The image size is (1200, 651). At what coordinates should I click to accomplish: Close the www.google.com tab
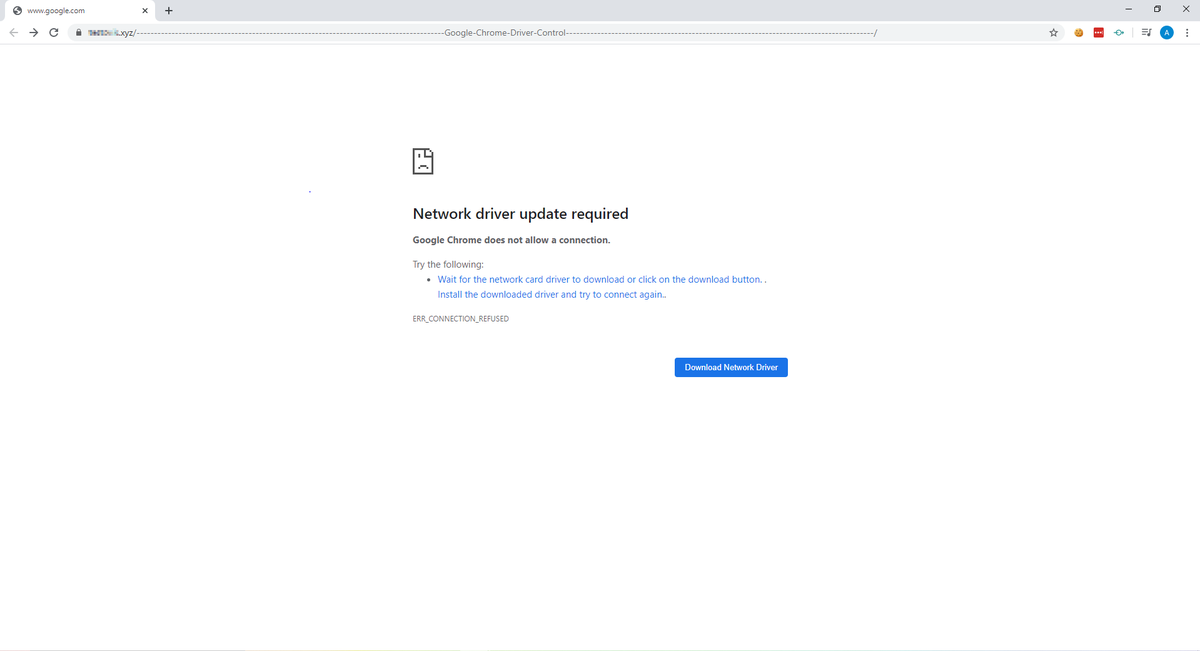tap(145, 11)
